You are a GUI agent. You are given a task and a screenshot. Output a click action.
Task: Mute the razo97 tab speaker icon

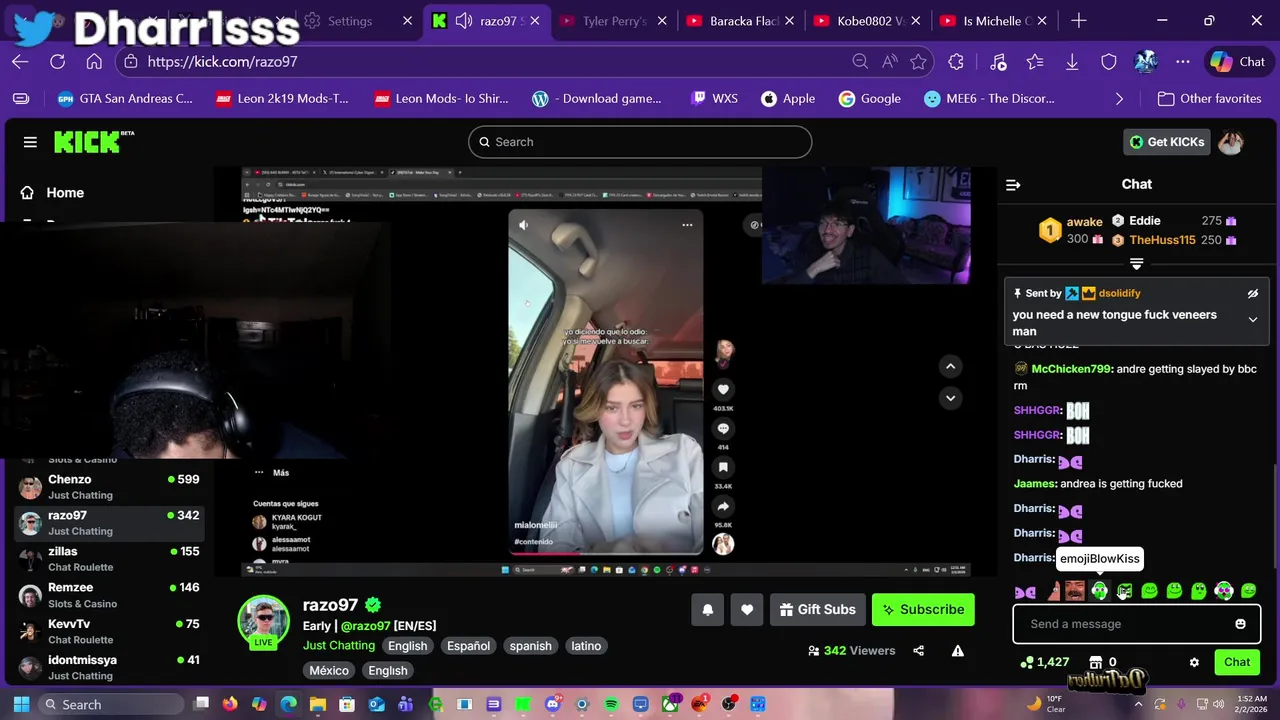click(464, 21)
